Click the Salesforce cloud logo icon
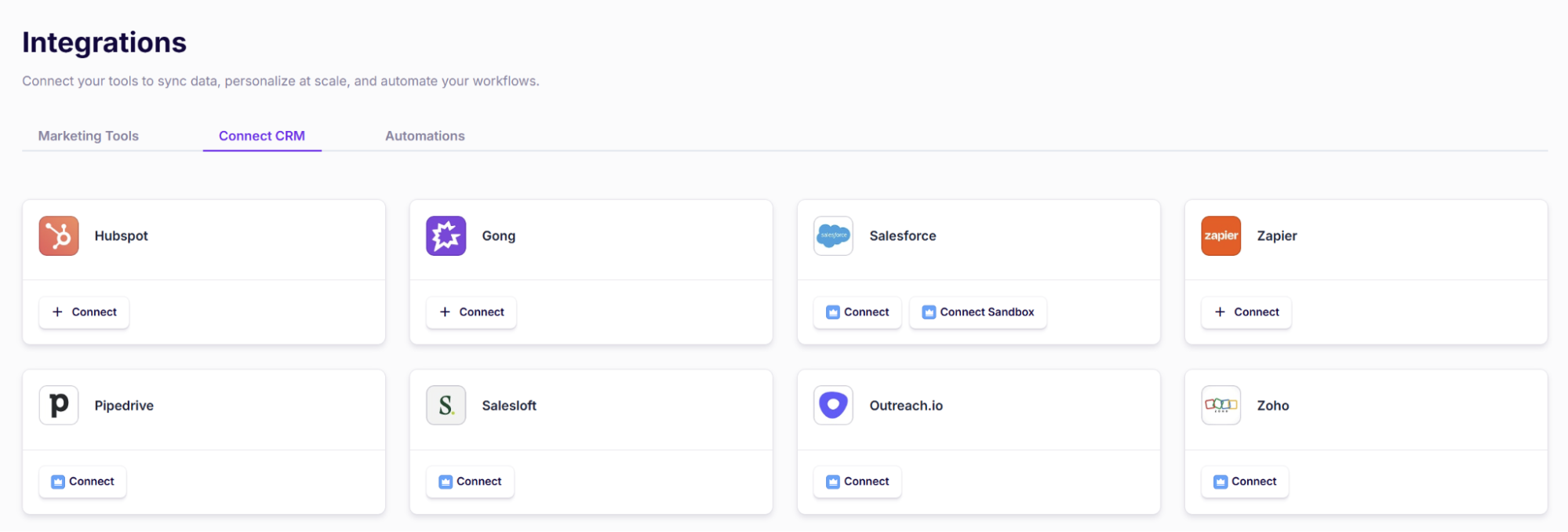Screen dimensions: 1568x532 coord(834,236)
